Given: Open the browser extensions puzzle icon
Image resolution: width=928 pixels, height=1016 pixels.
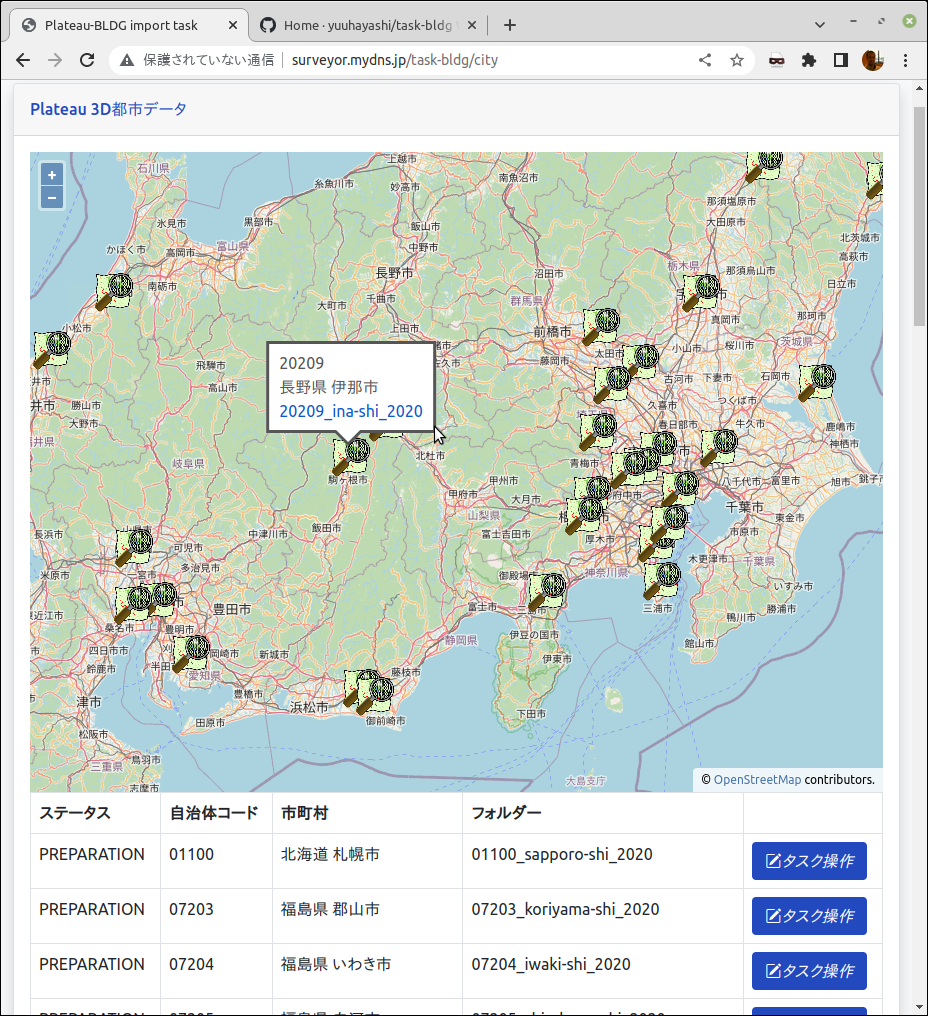Looking at the screenshot, I should tap(809, 60).
